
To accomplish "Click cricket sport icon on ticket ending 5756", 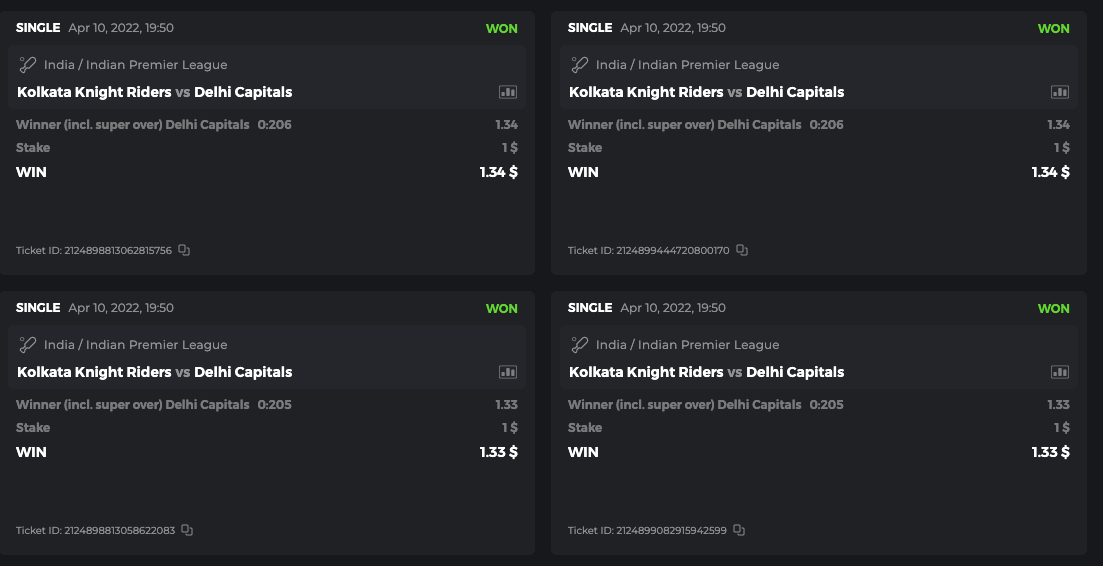I will (x=28, y=65).
